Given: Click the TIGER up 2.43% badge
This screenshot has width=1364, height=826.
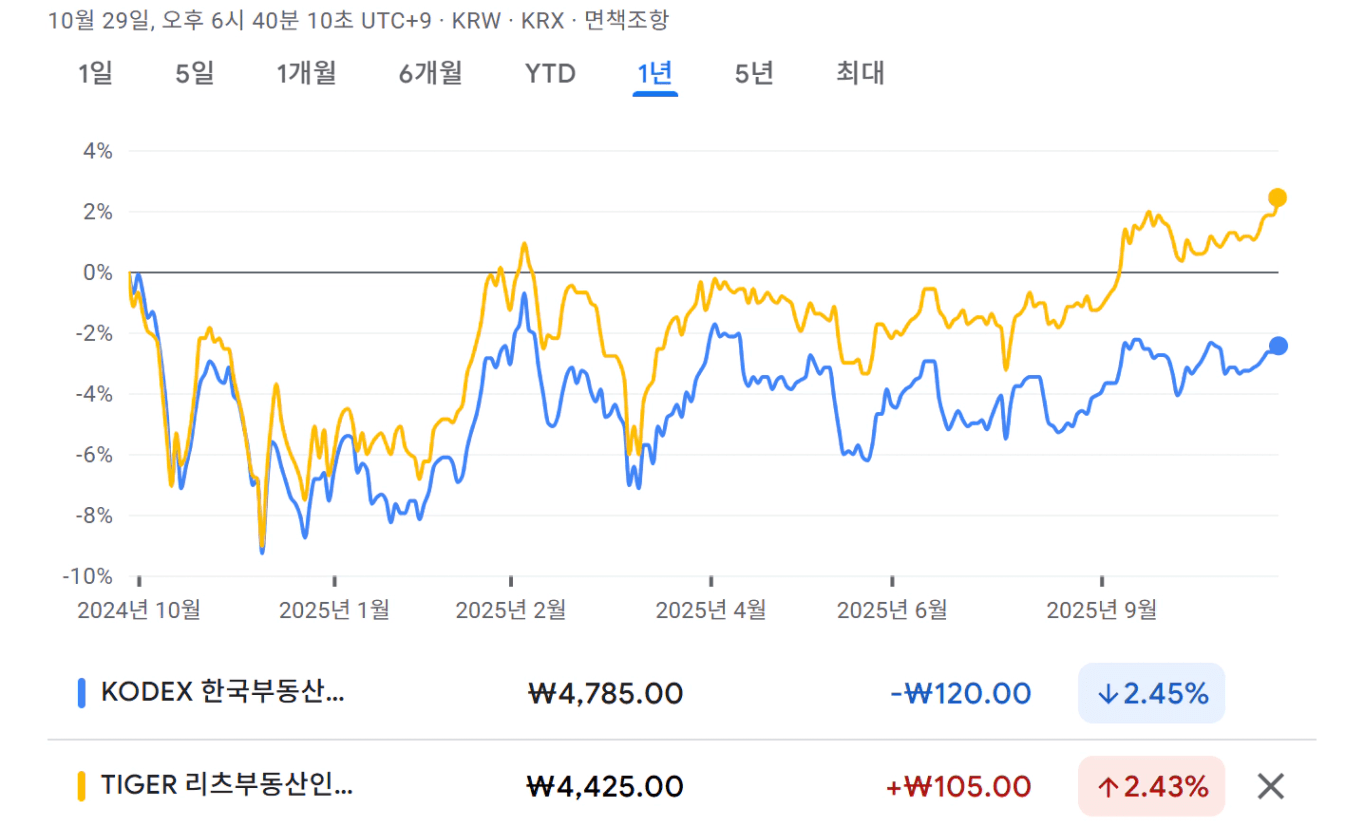Looking at the screenshot, I should click(x=1151, y=787).
